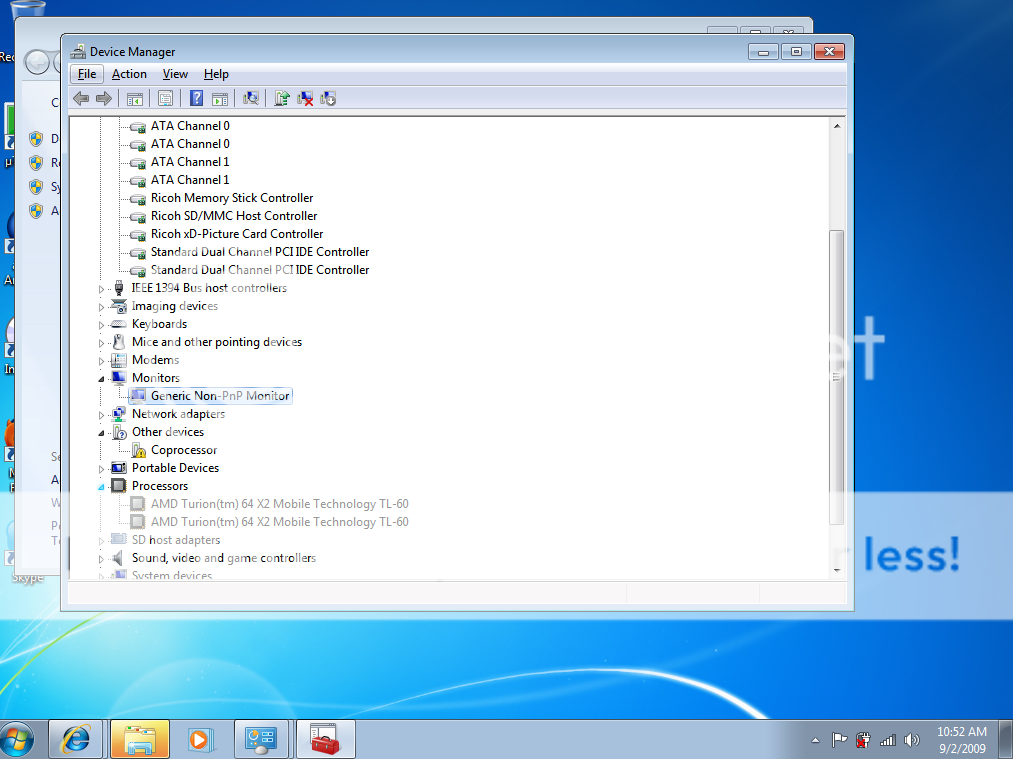1024x768 pixels.
Task: Expand the Network adapters category
Action: [x=102, y=414]
